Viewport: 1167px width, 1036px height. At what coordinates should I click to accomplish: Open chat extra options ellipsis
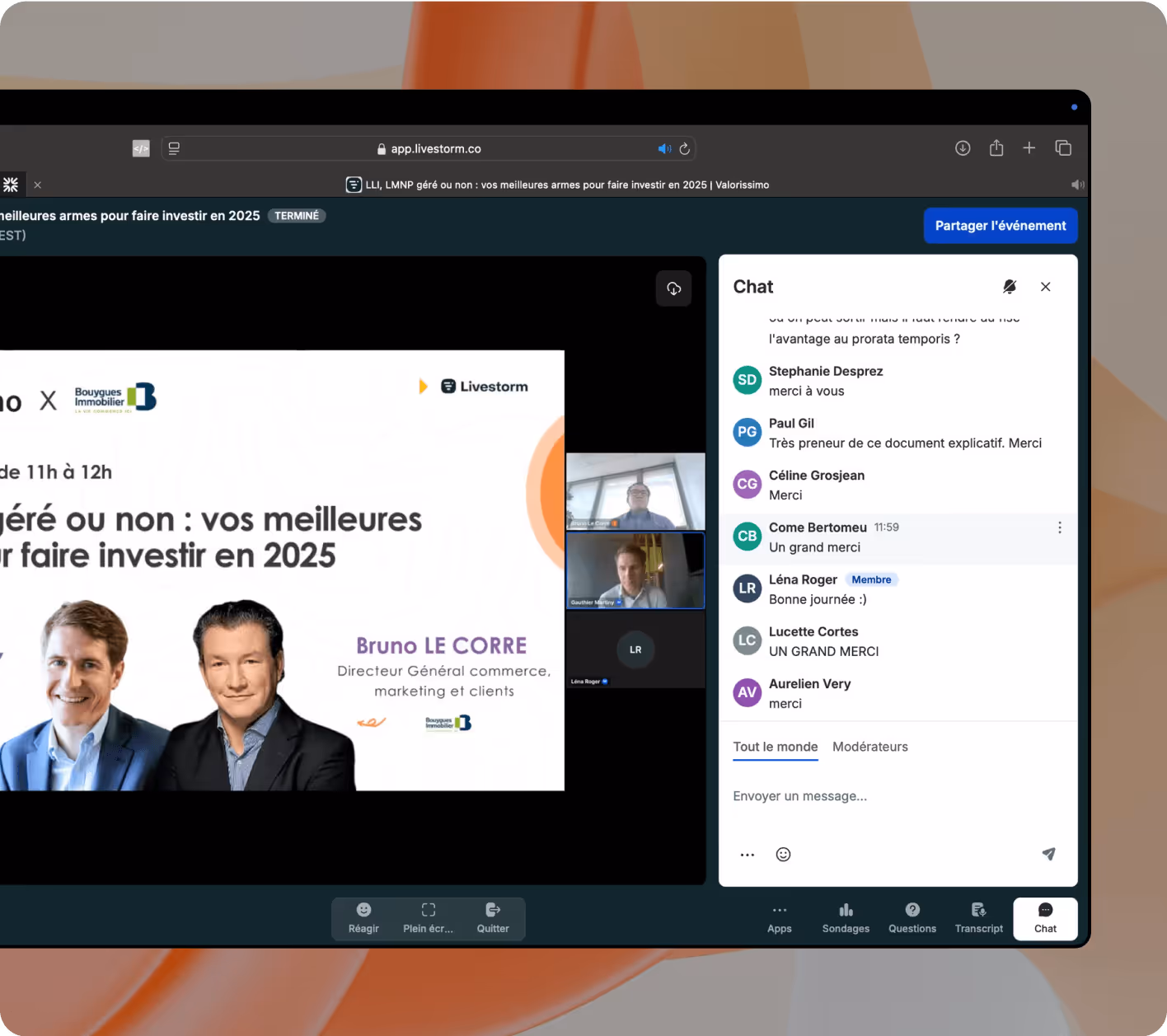point(748,855)
